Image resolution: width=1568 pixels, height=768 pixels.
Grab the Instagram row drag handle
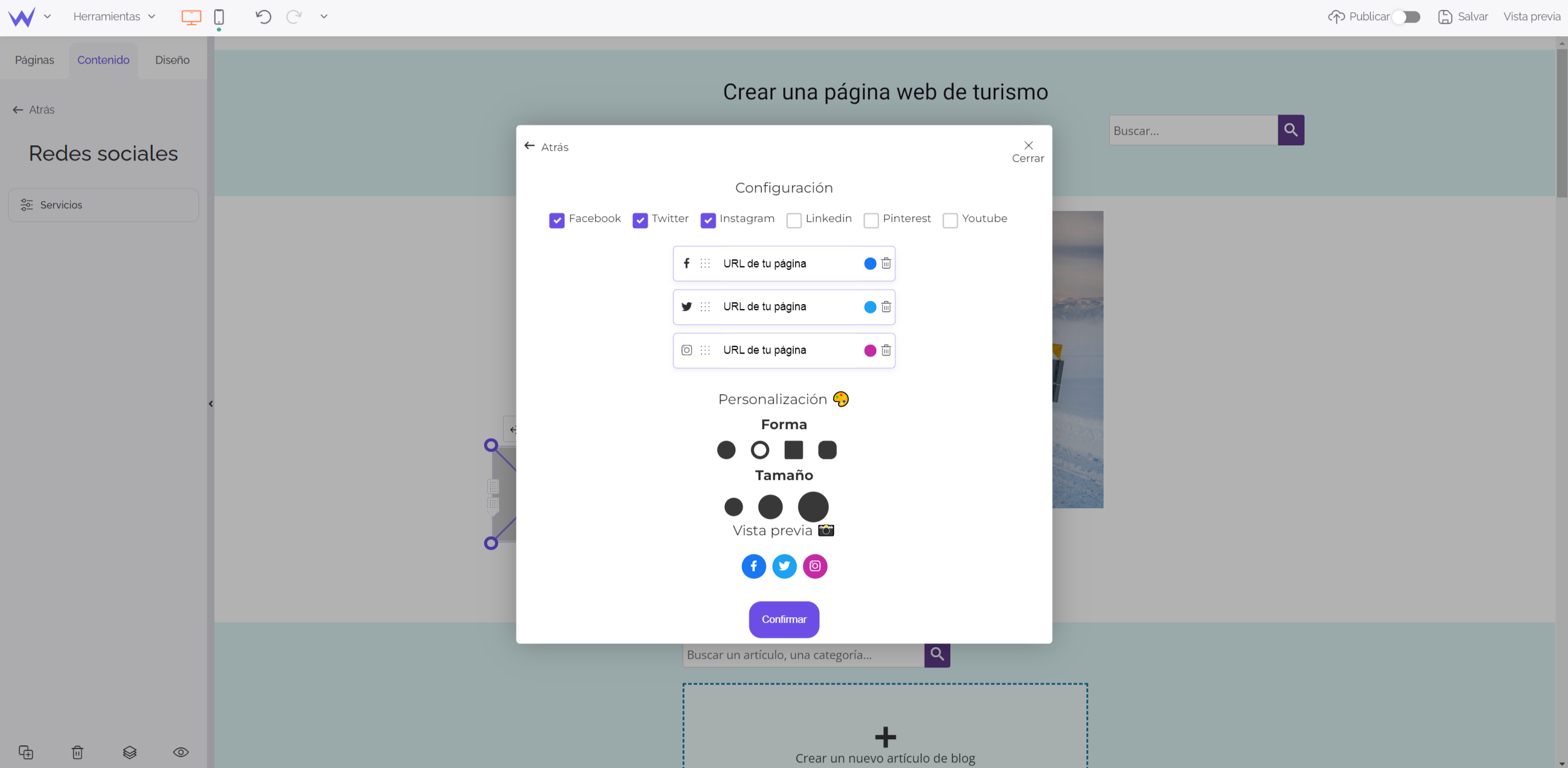pyautogui.click(x=705, y=351)
